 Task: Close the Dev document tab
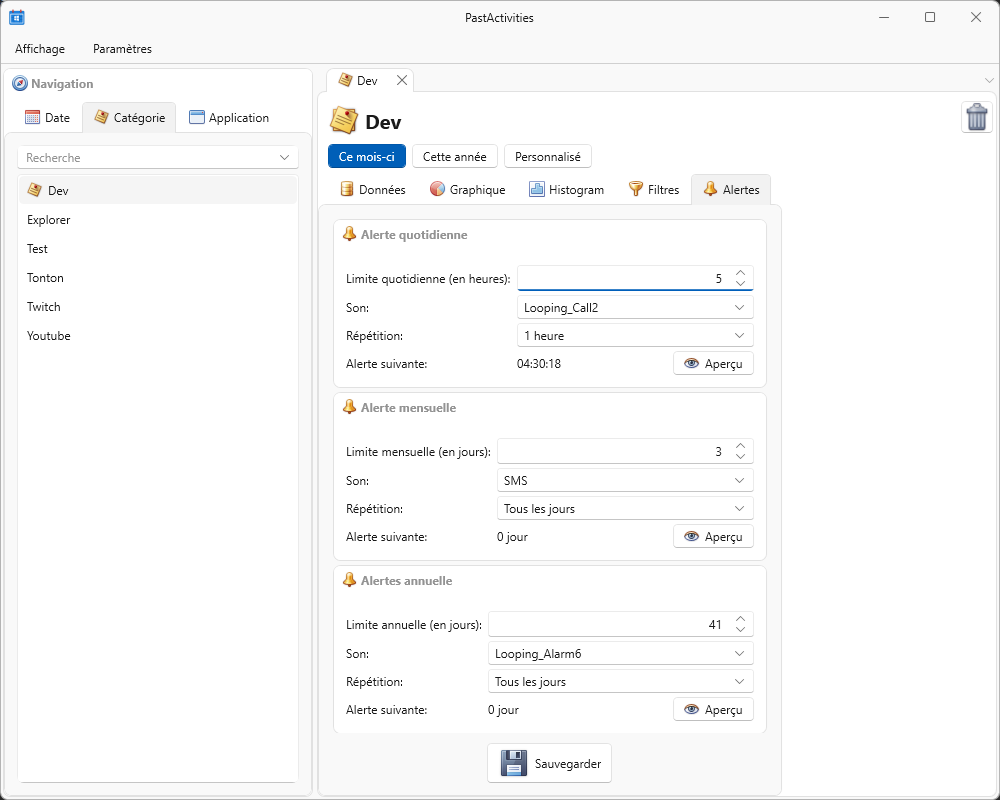click(402, 80)
